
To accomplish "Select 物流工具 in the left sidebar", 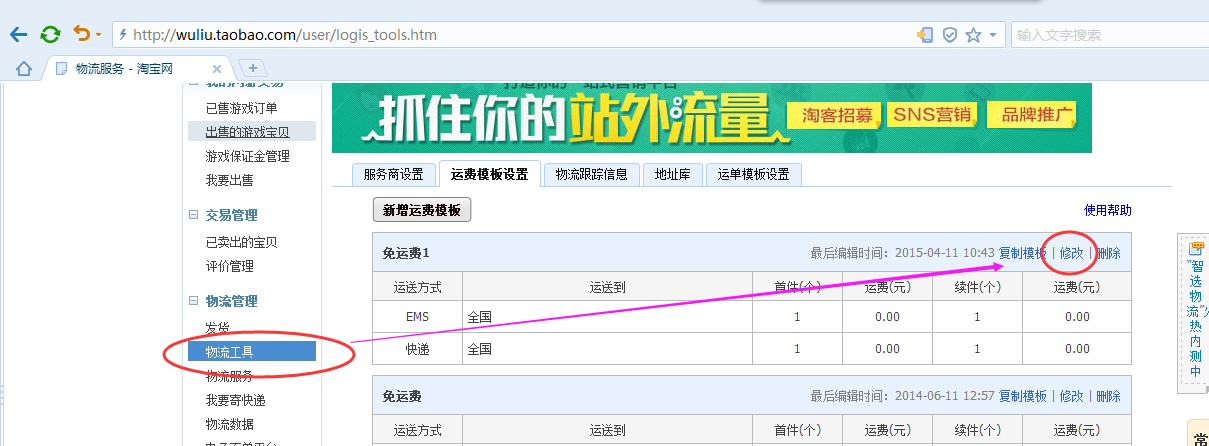I will pos(228,351).
